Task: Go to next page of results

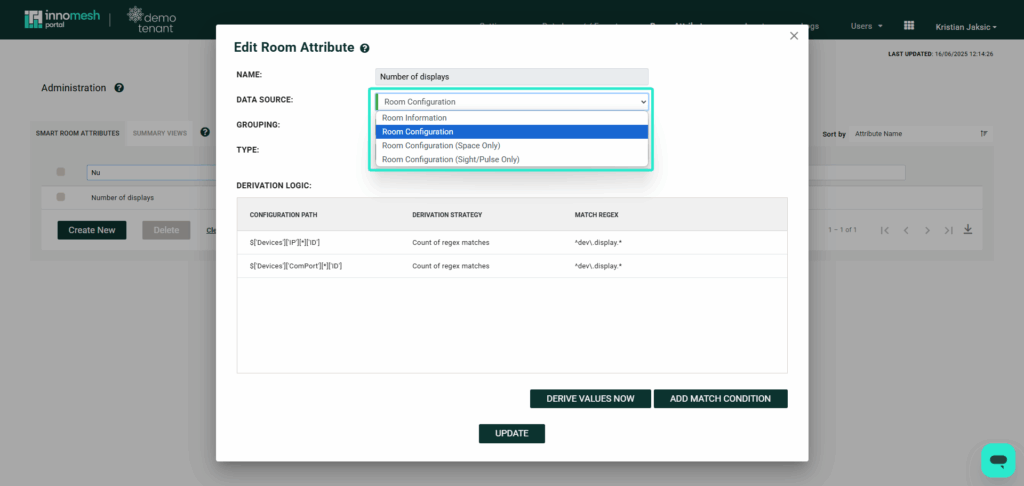Action: tap(927, 230)
